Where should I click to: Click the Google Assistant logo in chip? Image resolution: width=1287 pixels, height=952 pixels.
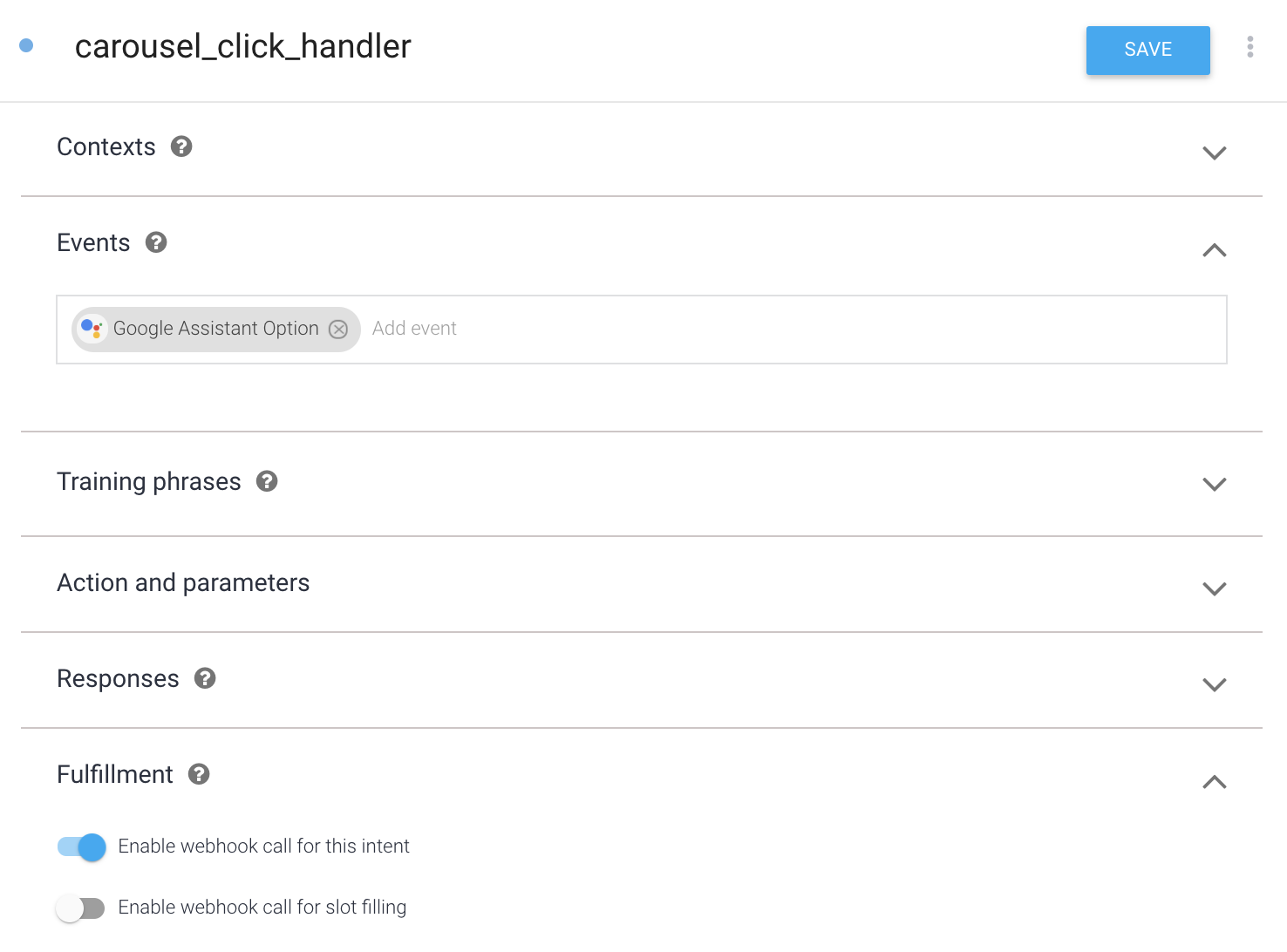click(92, 329)
